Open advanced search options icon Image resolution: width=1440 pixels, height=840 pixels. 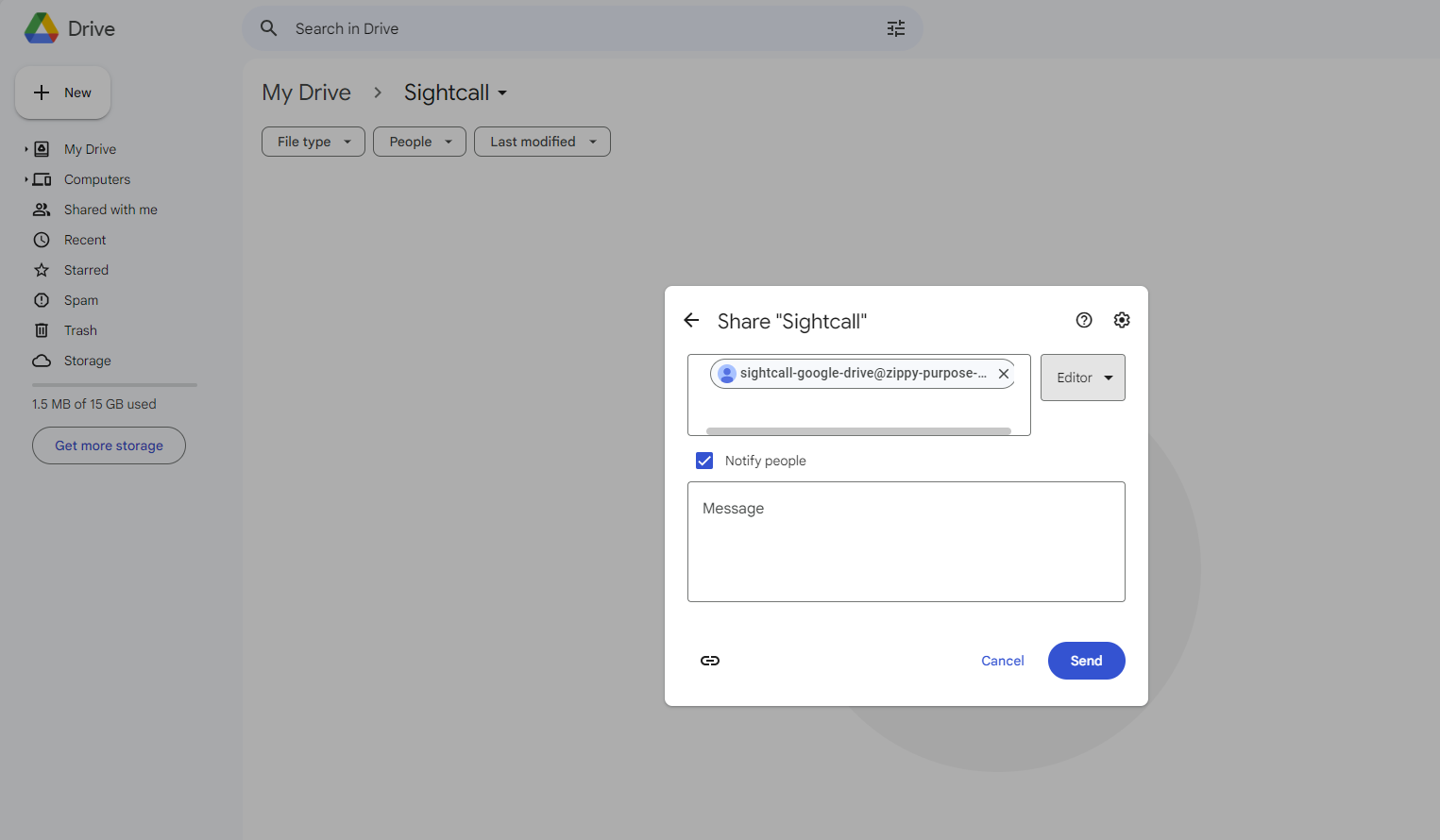coord(896,28)
